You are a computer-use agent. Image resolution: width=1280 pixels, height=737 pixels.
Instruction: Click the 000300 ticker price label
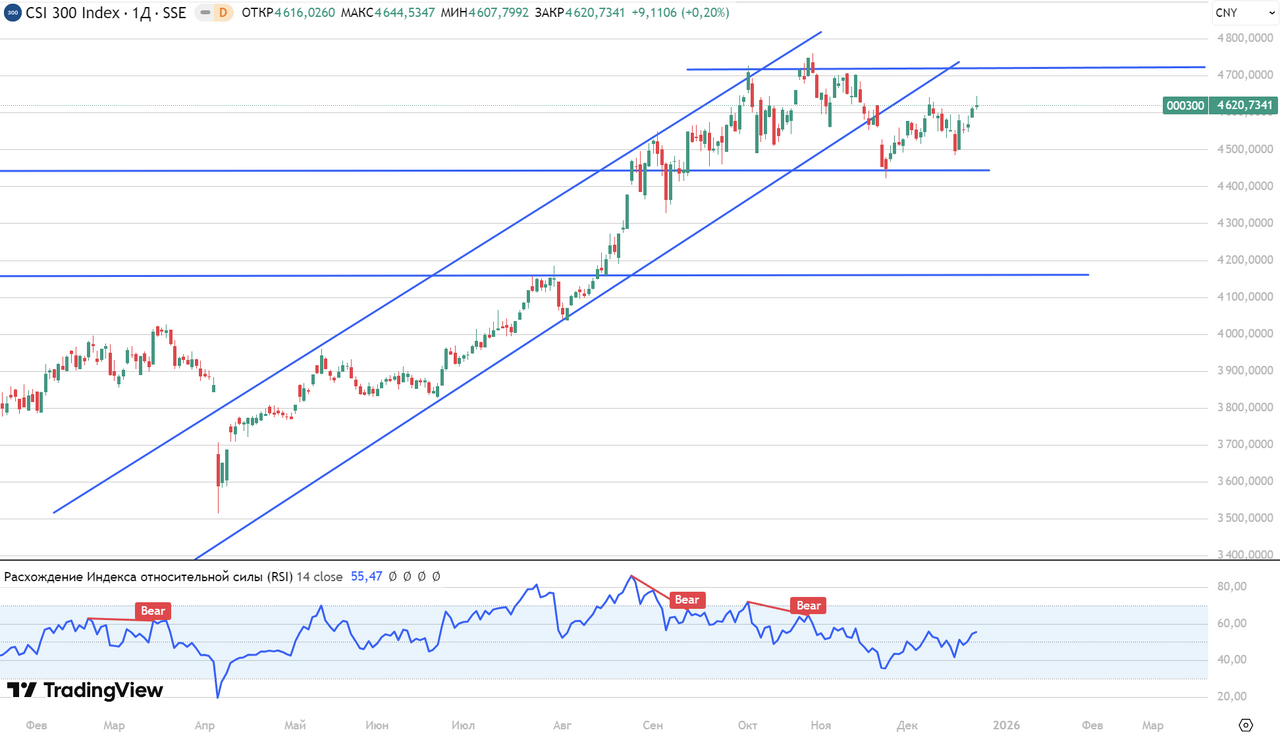tap(1185, 105)
